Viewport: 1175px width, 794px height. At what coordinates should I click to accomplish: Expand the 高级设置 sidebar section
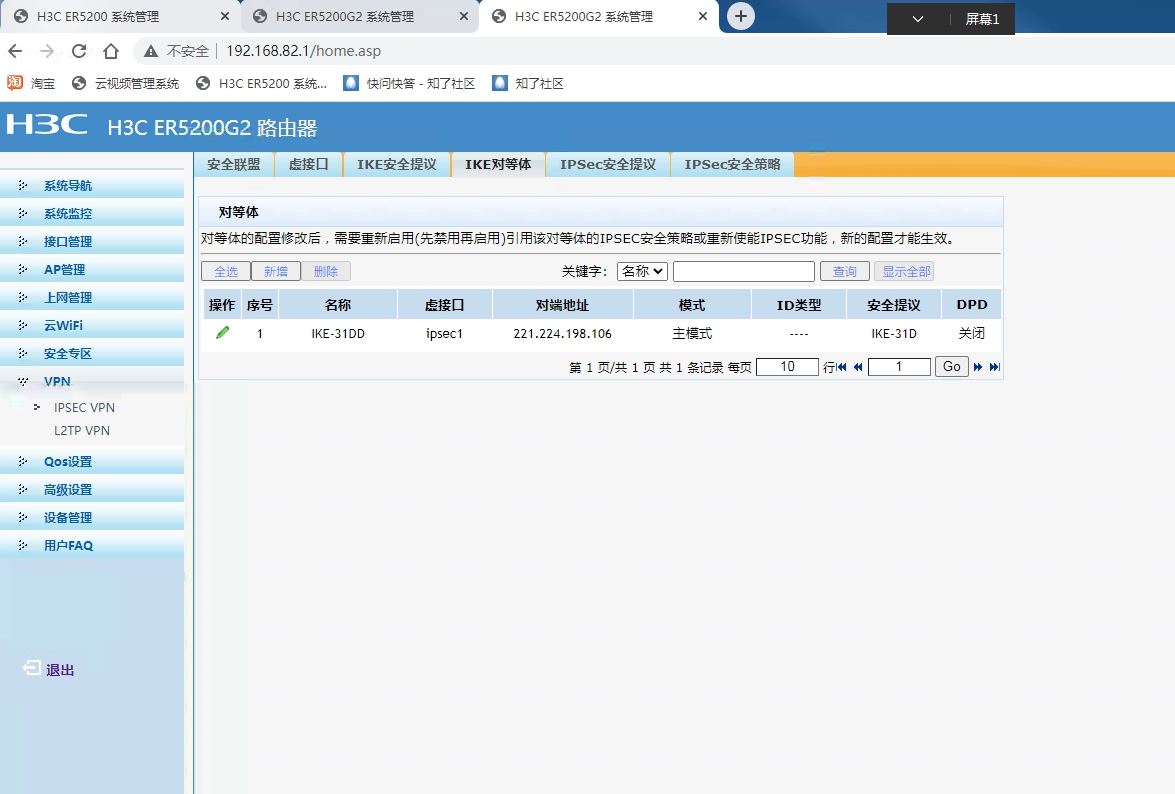click(x=68, y=489)
